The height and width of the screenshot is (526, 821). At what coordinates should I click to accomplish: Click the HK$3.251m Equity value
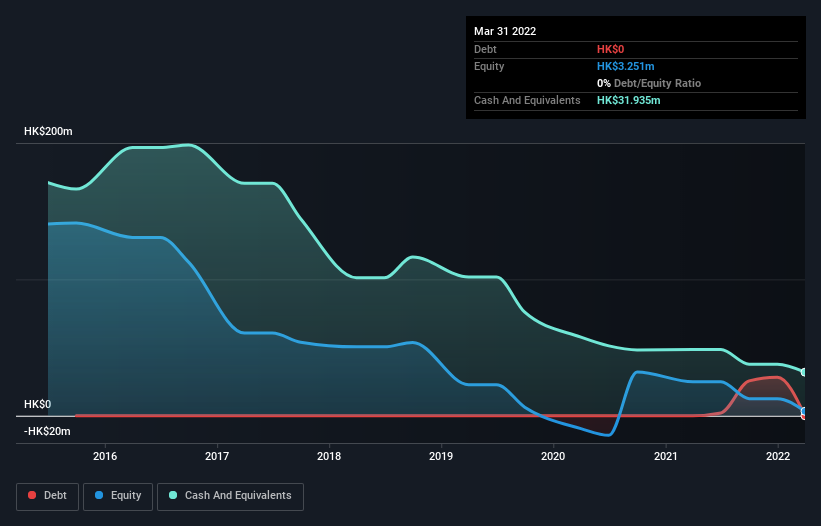tap(626, 66)
